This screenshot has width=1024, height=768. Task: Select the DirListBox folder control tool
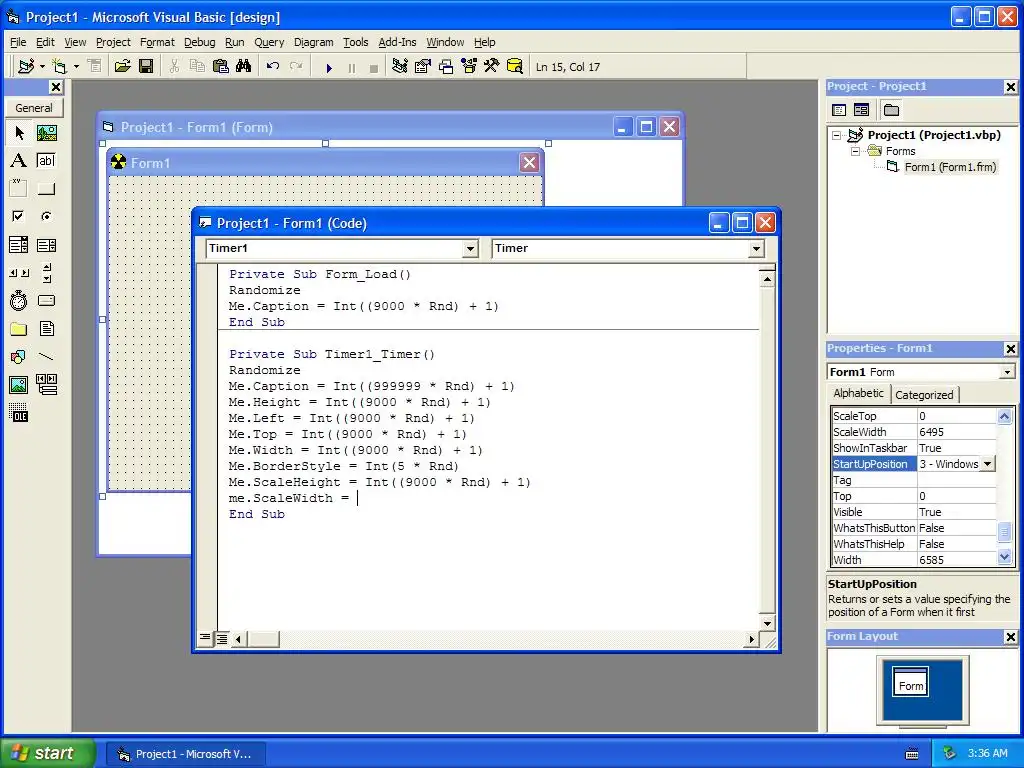pos(19,328)
